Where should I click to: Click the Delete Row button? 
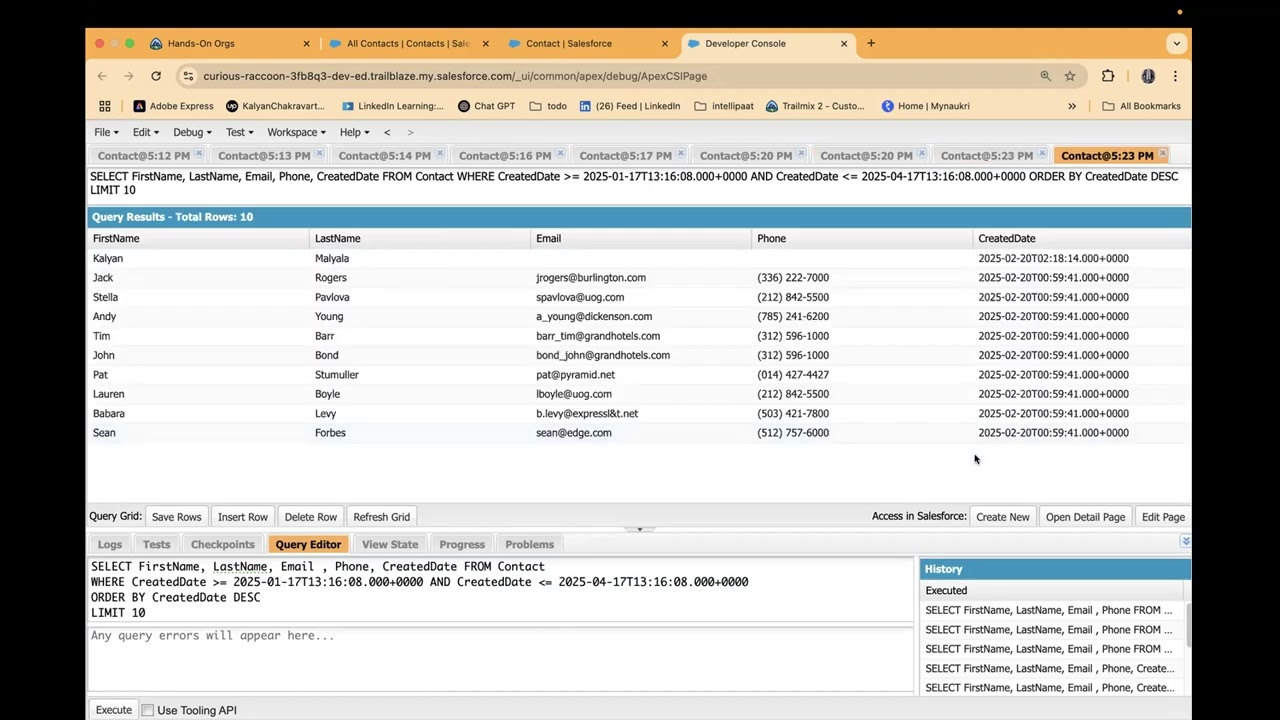(x=311, y=517)
